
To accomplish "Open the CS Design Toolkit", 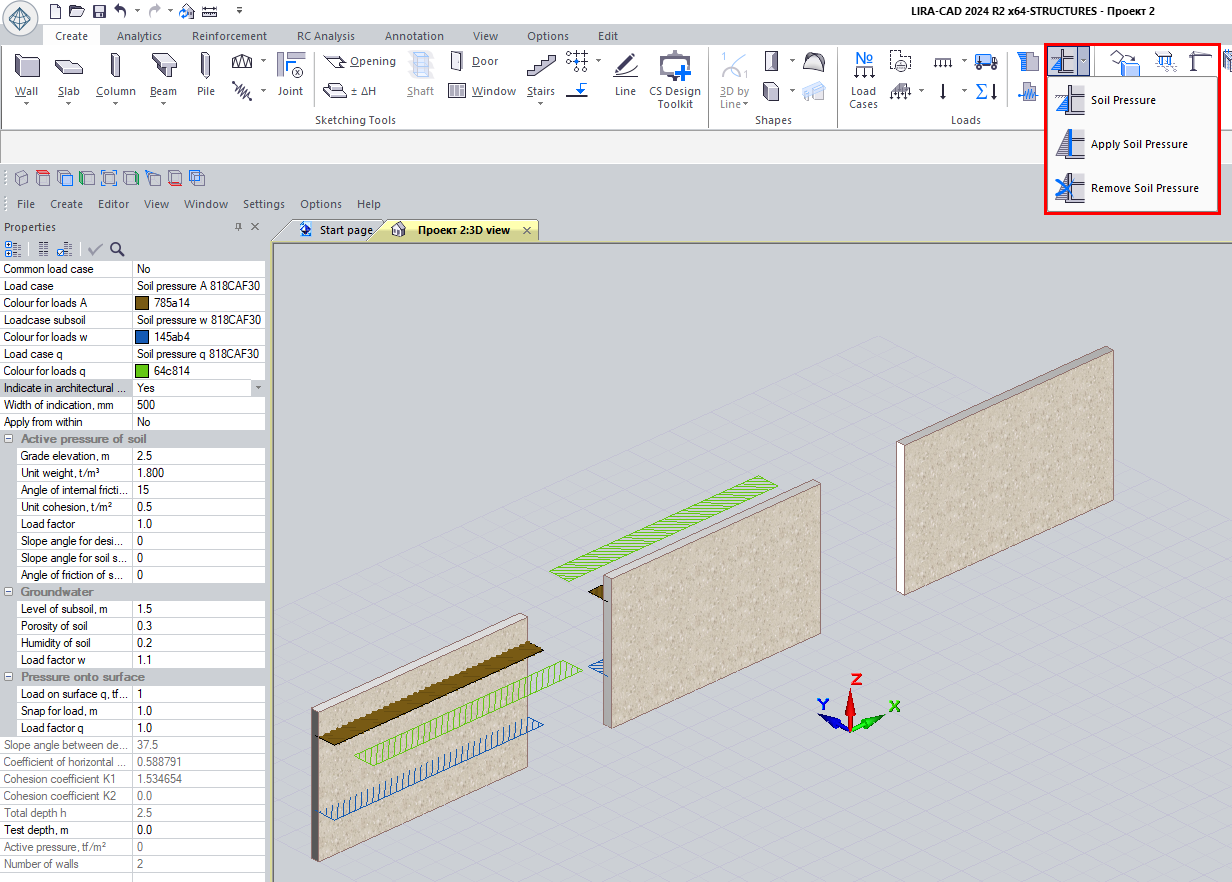I will [x=675, y=78].
